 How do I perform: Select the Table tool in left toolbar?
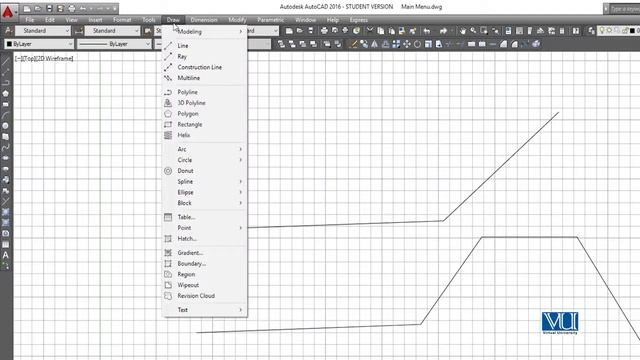click(5, 244)
